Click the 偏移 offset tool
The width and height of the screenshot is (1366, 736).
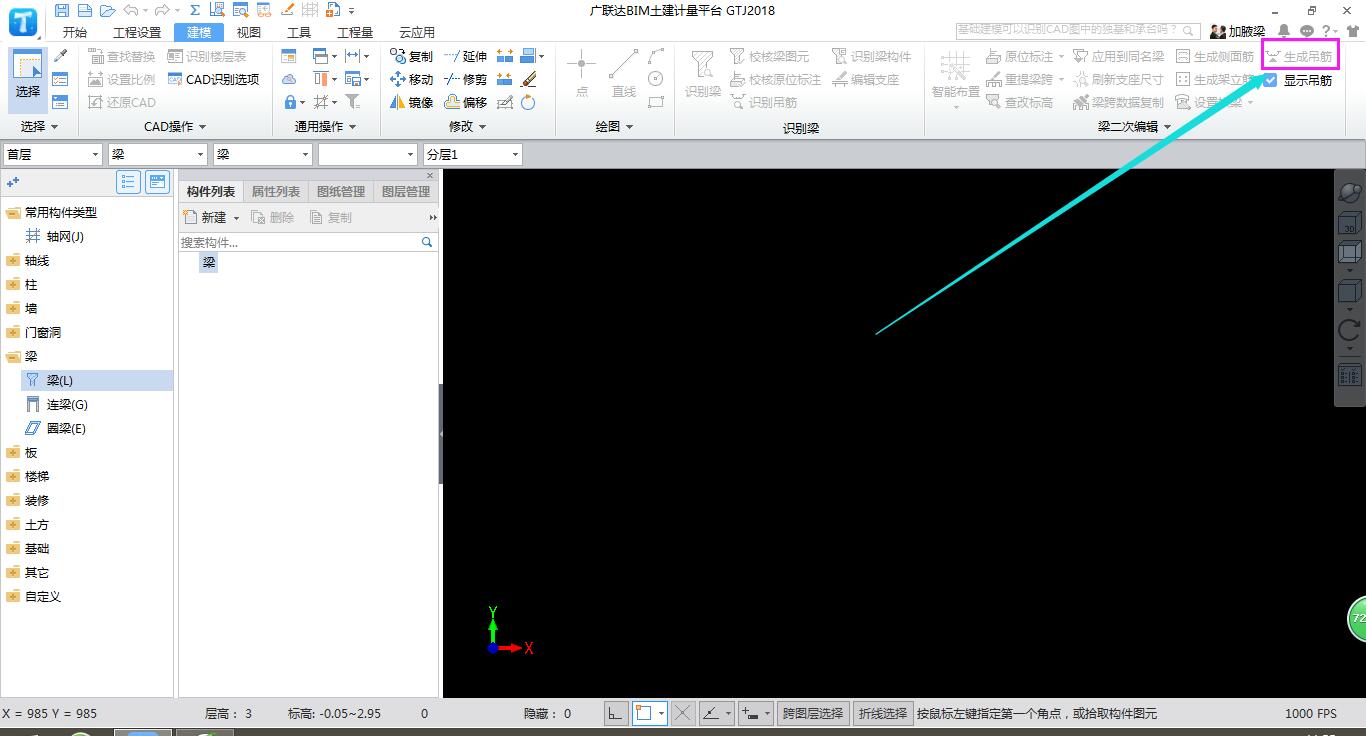465,102
